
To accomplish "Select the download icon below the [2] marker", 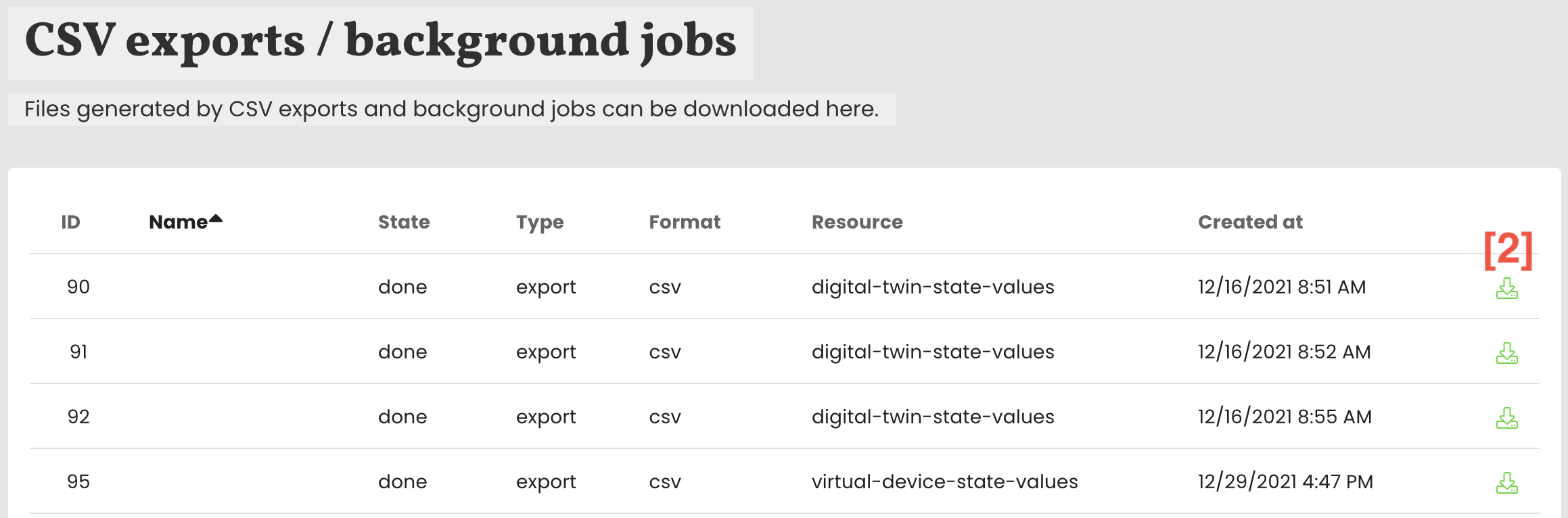I will 1507,287.
